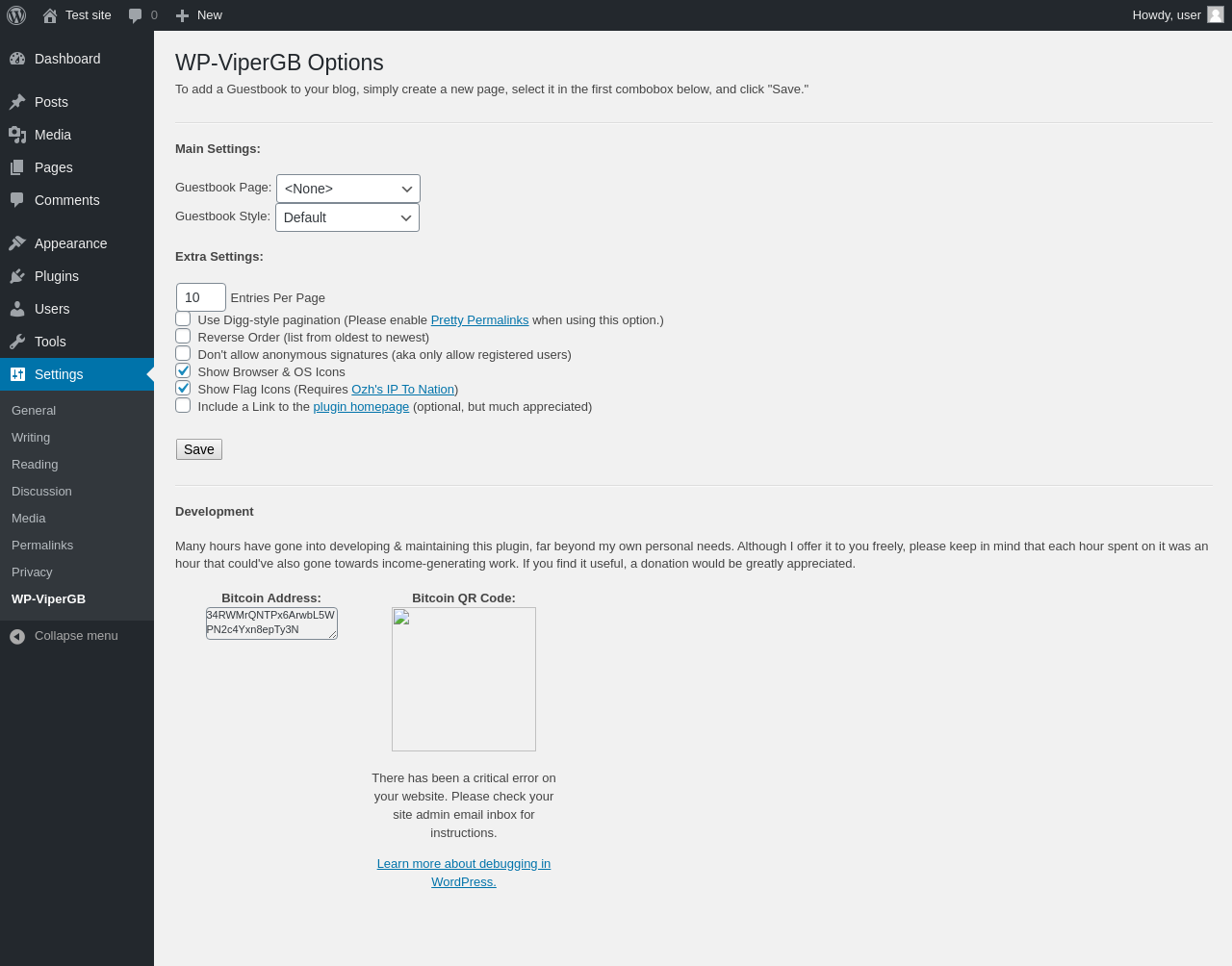Click Collapse menu label
1232x966 pixels.
point(76,636)
